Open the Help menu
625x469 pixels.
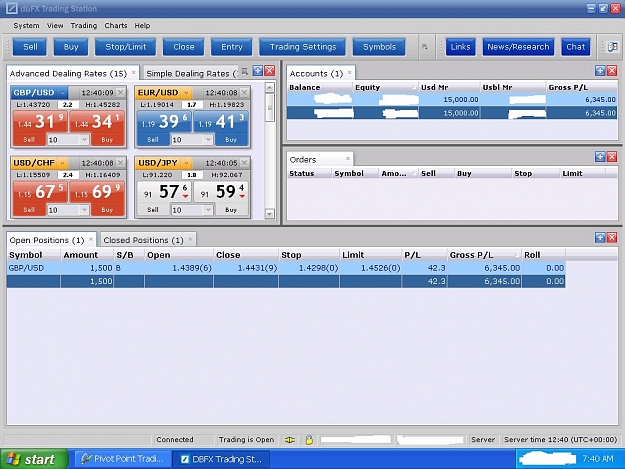(x=142, y=26)
